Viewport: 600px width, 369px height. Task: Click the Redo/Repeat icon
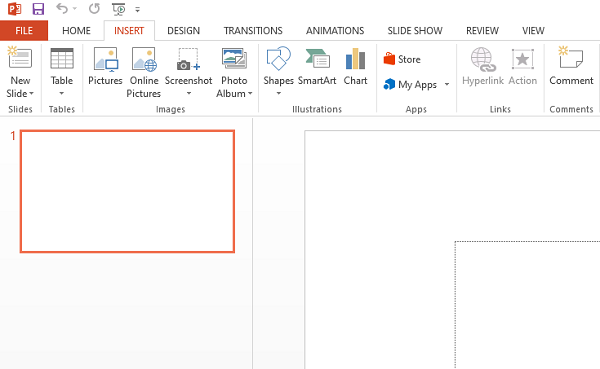[x=94, y=8]
